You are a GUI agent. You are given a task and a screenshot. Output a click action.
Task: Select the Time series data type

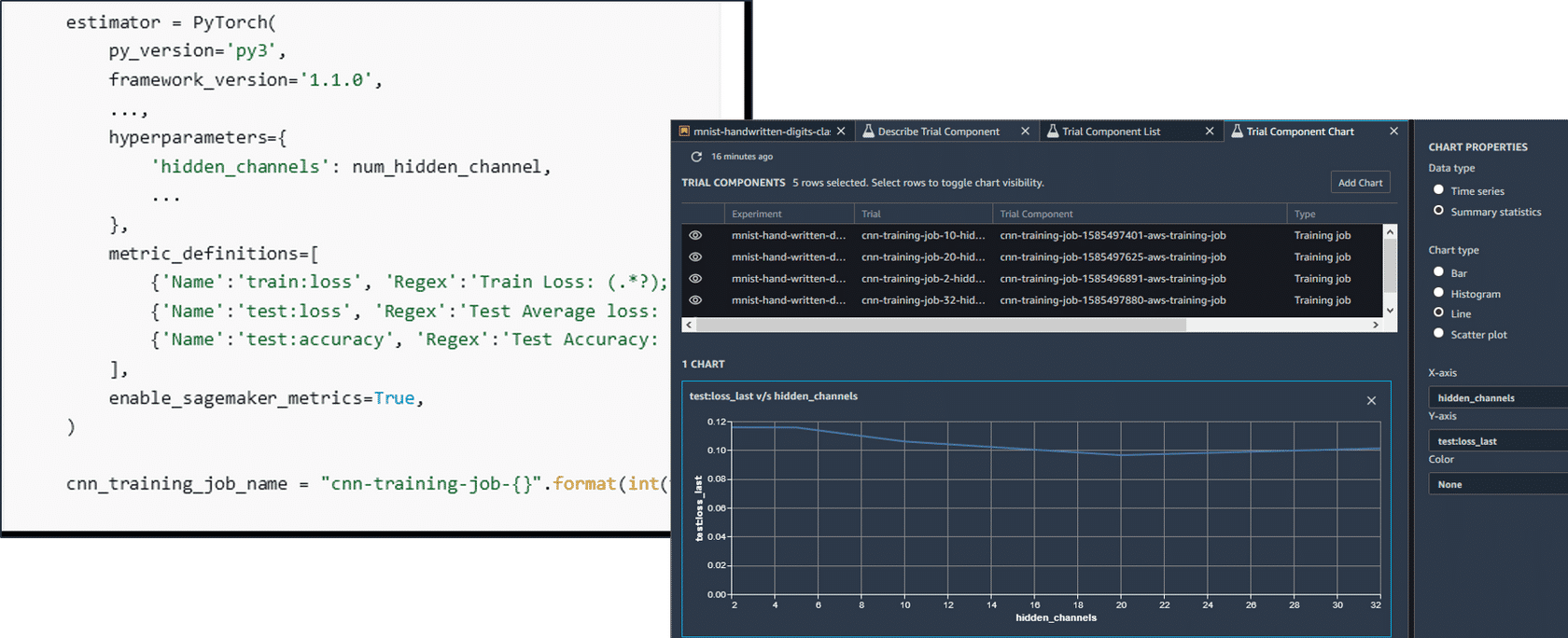point(1438,190)
